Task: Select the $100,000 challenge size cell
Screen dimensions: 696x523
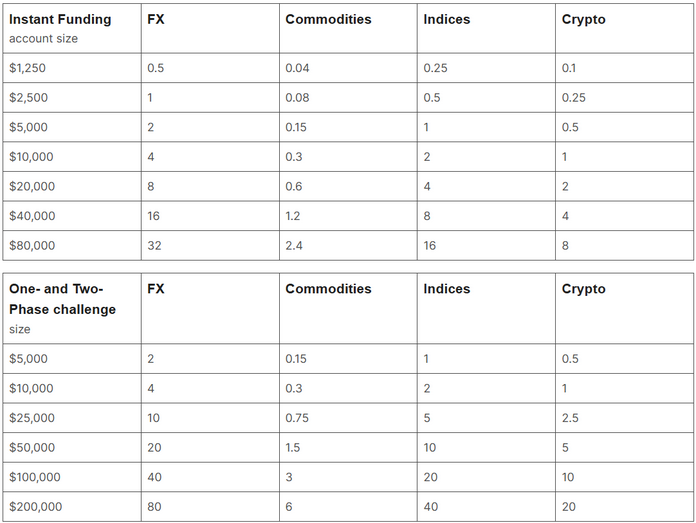Action: (34, 477)
